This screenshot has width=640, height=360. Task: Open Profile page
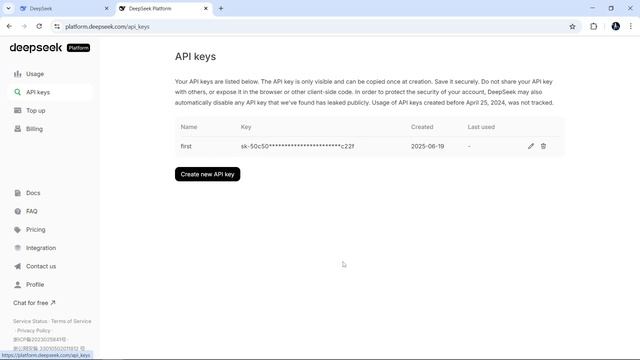coord(35,285)
